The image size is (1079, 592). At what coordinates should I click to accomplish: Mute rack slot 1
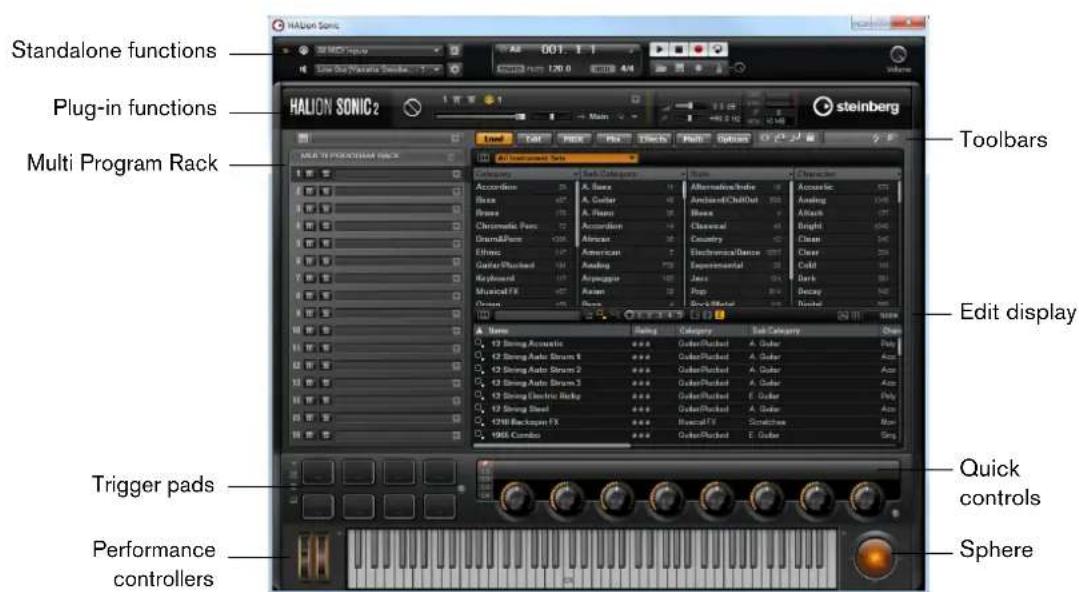[x=310, y=174]
